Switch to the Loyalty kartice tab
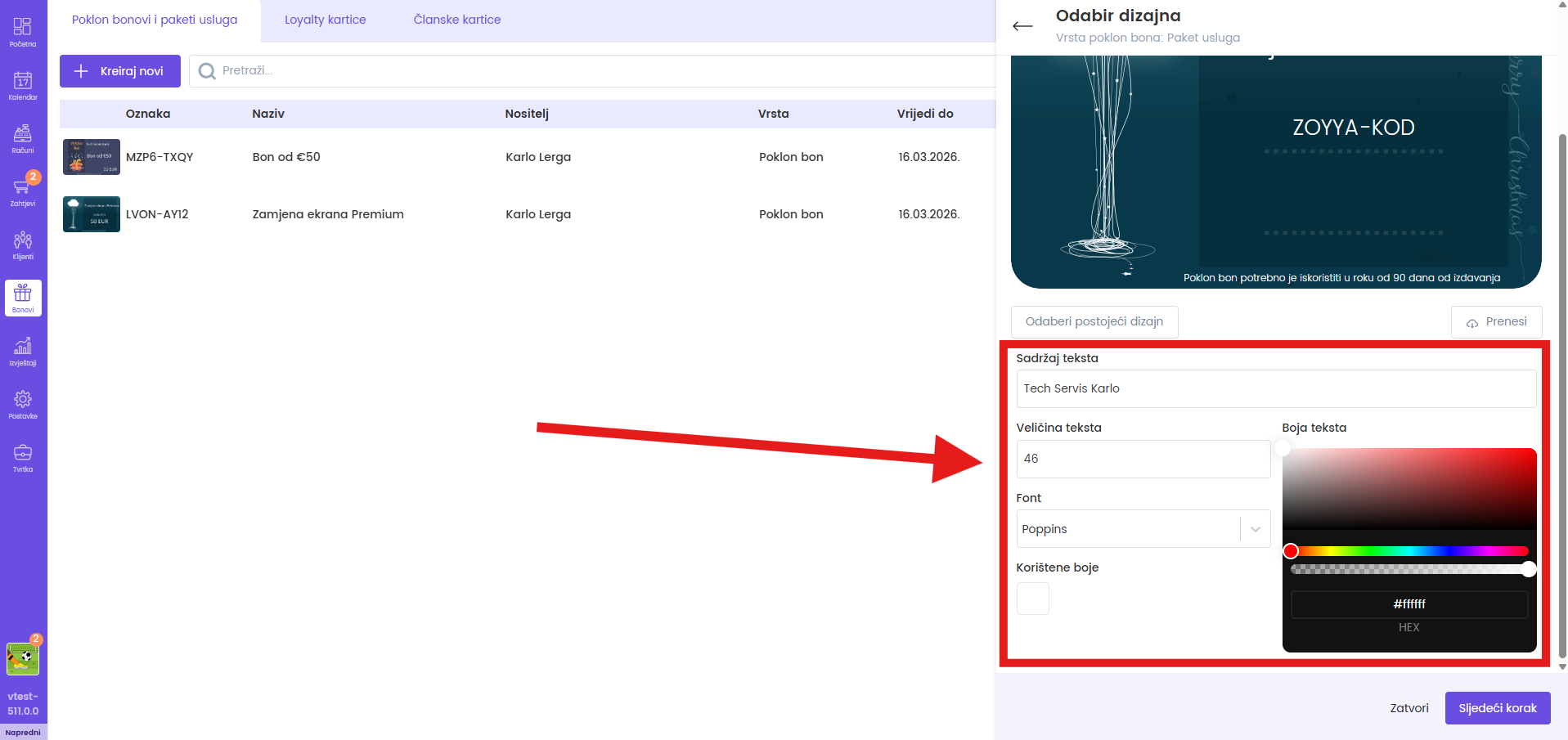 [325, 20]
